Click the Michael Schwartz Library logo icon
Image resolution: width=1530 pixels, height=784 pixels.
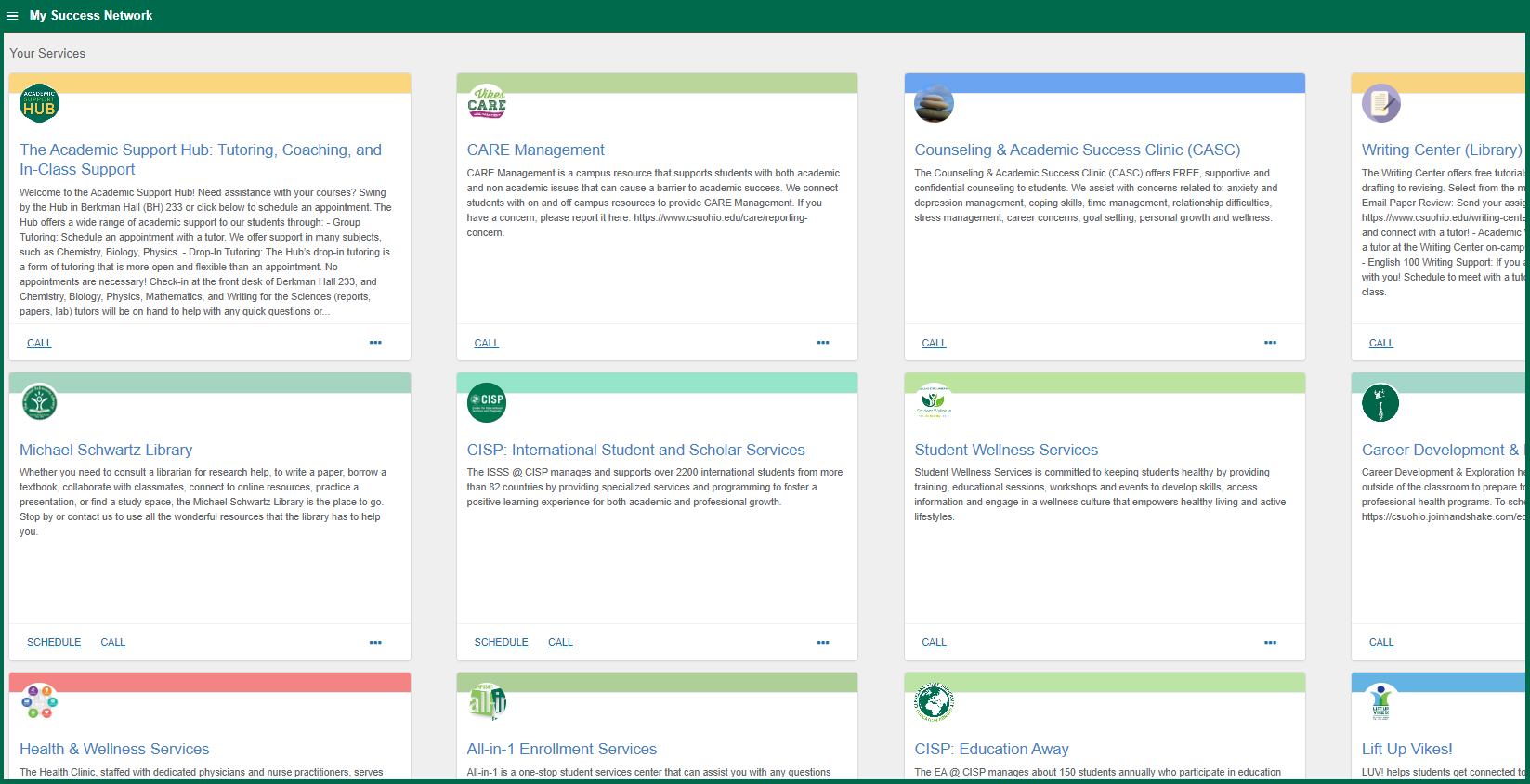[39, 402]
